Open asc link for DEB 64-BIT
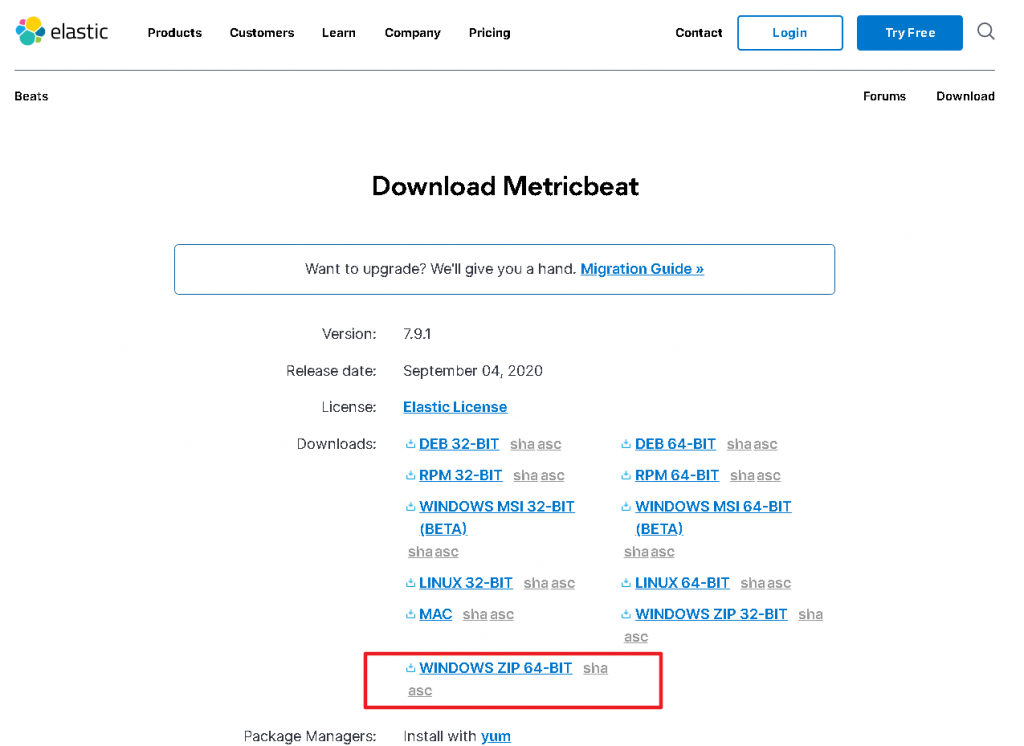The height and width of the screenshot is (746, 1024). click(x=765, y=444)
